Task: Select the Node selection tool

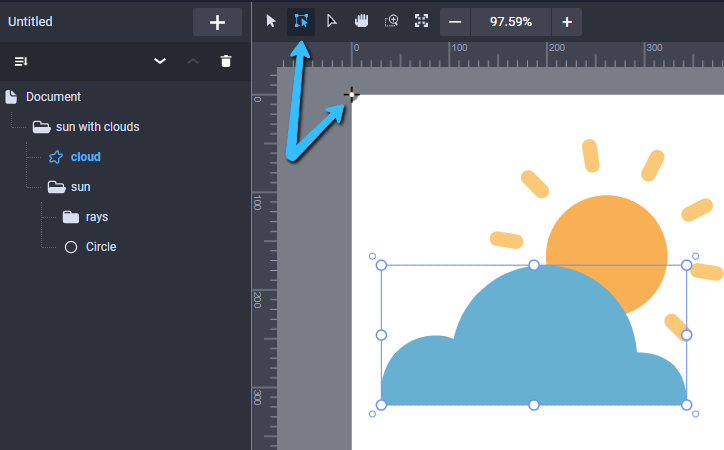Action: click(x=331, y=21)
